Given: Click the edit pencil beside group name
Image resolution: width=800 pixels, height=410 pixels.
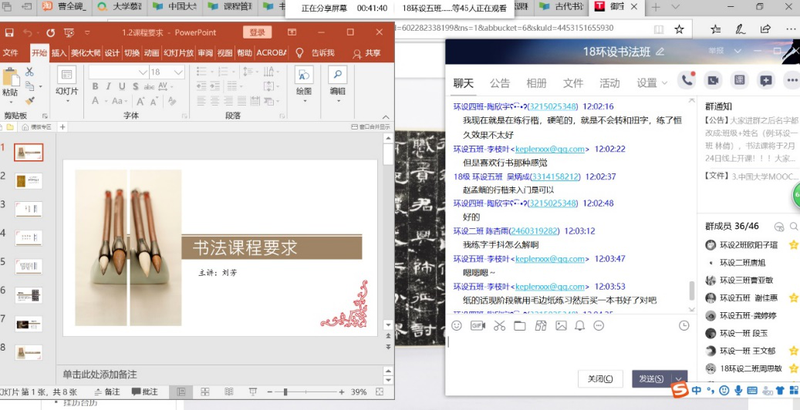Looking at the screenshot, I should (660, 52).
